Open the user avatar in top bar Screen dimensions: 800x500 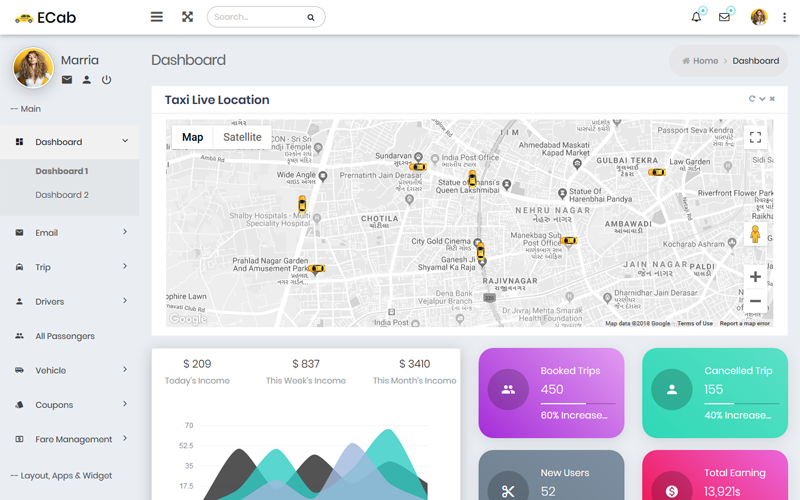[x=759, y=17]
